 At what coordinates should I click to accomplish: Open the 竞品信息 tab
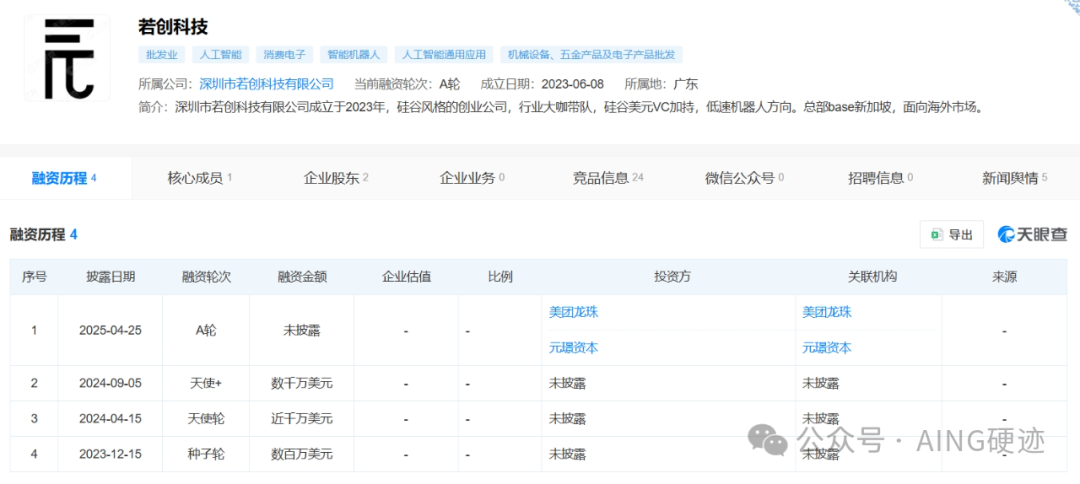tap(608, 178)
